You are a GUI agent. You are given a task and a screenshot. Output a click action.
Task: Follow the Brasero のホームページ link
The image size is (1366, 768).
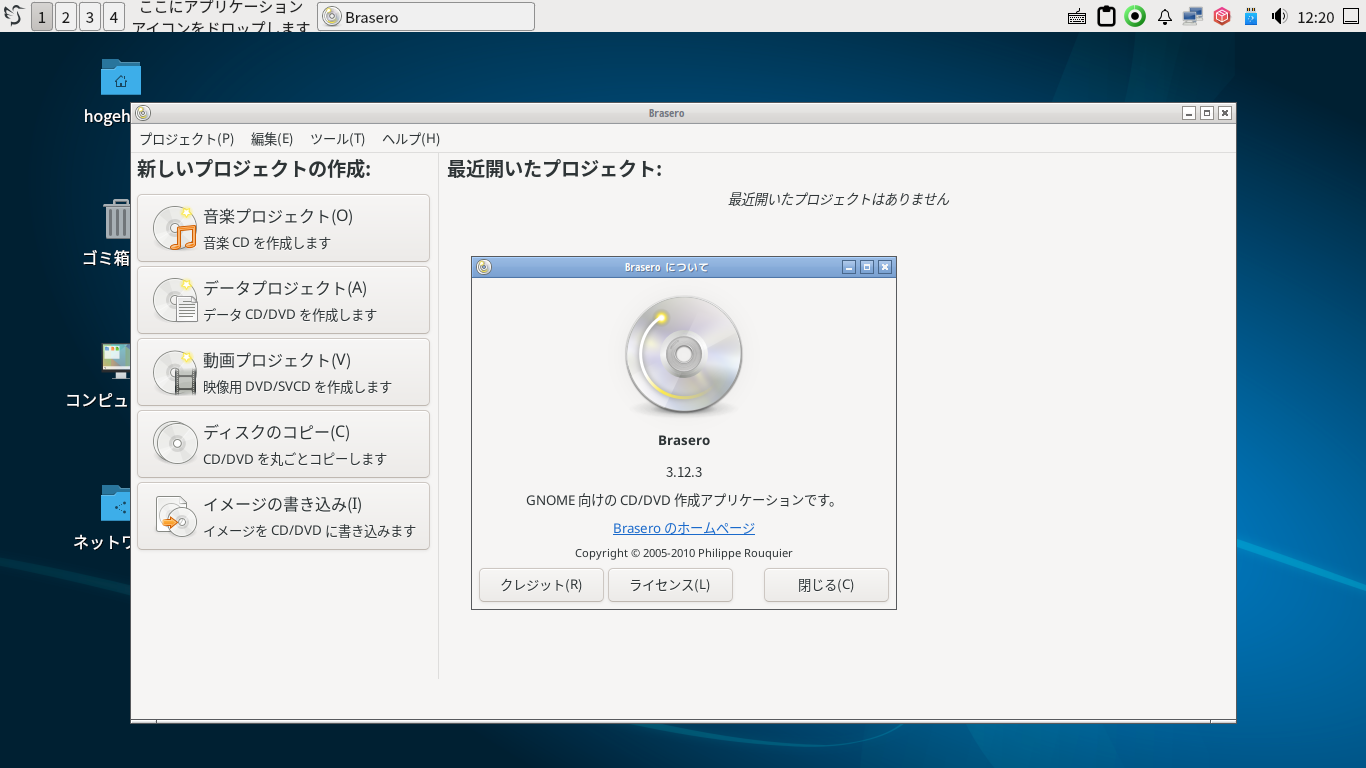tap(684, 528)
